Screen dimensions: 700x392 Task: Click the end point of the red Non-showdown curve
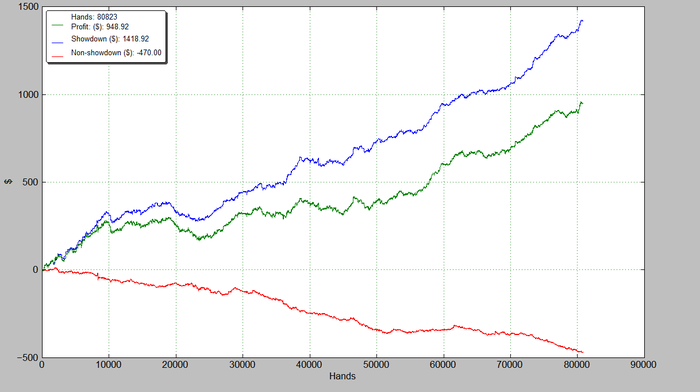[583, 352]
